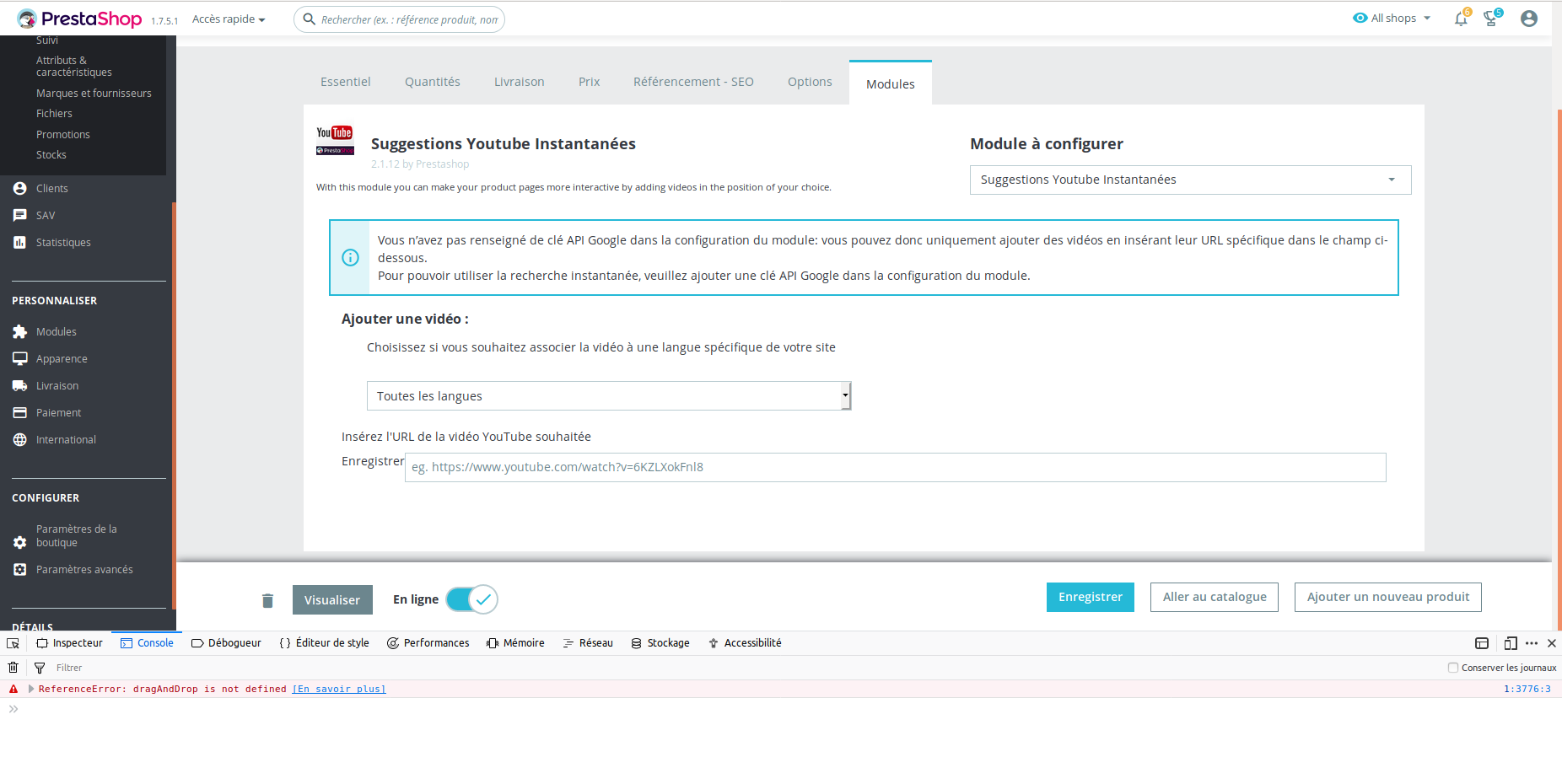
Task: Focus the YouTube video URL field
Action: pos(896,467)
